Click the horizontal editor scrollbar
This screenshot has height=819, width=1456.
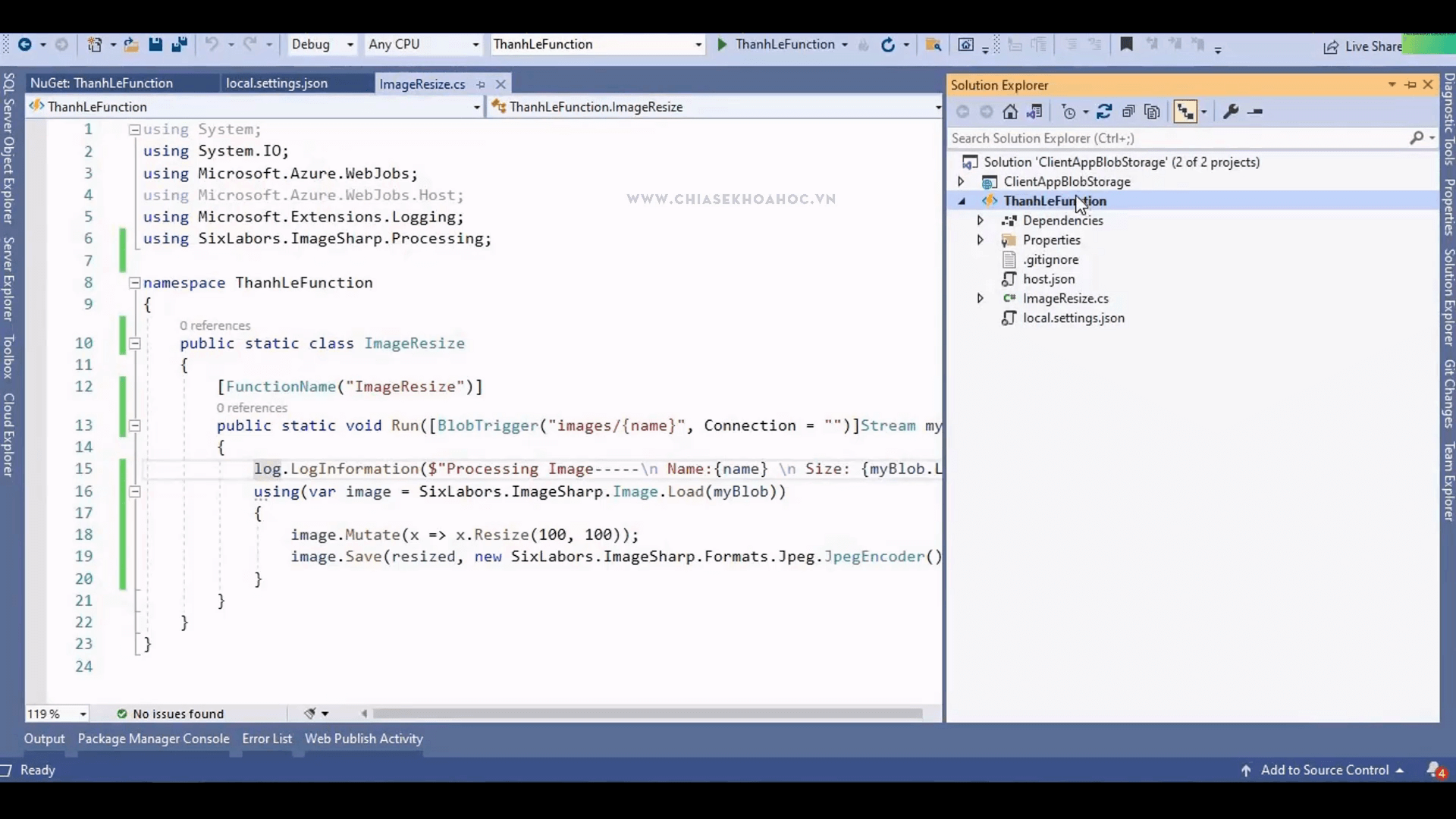coord(647,714)
